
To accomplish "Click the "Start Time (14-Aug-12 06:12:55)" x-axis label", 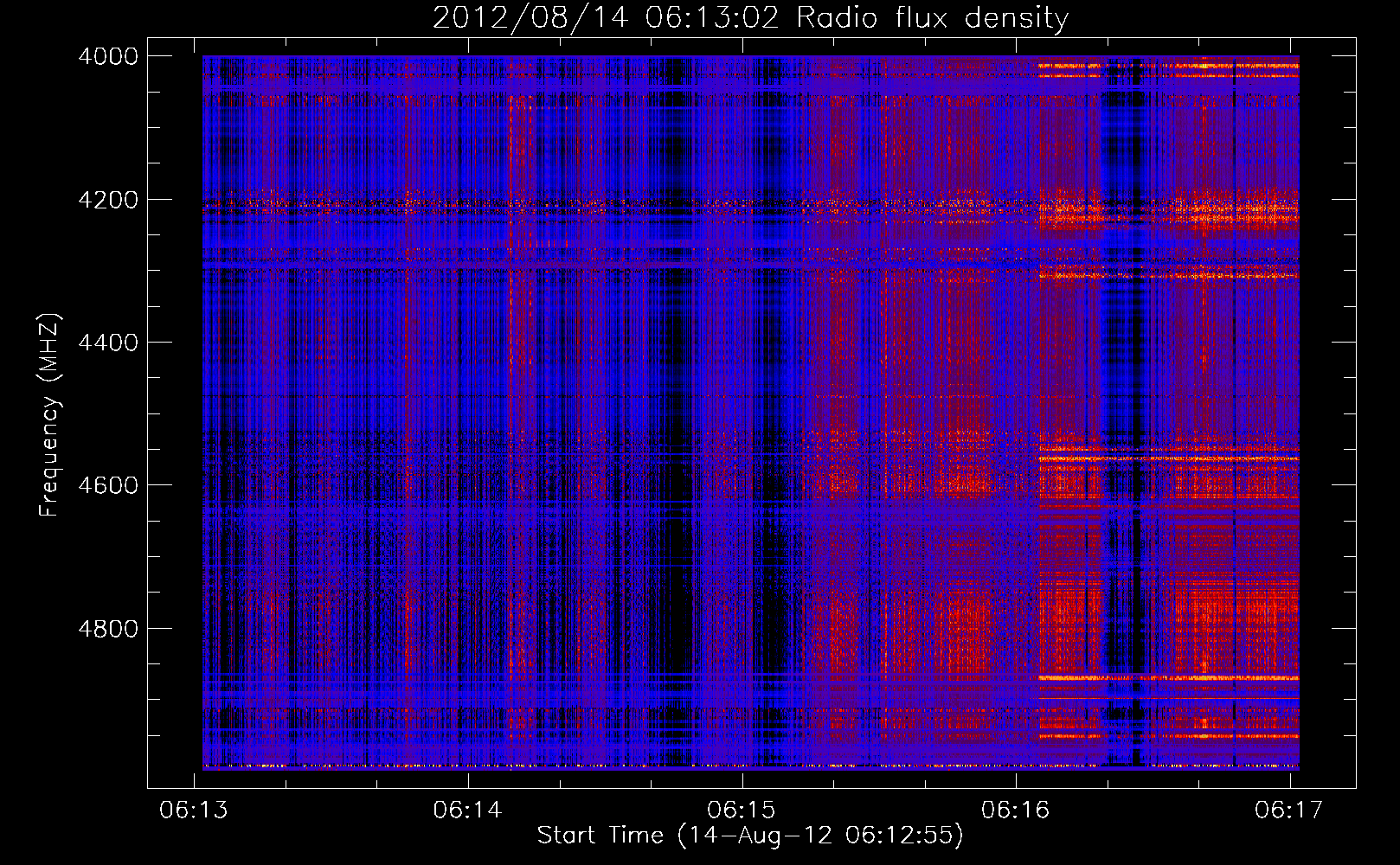I will [750, 836].
